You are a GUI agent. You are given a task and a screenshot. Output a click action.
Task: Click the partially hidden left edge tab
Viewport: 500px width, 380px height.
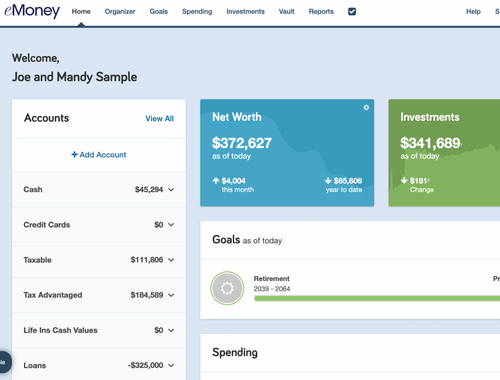click(x=5, y=362)
